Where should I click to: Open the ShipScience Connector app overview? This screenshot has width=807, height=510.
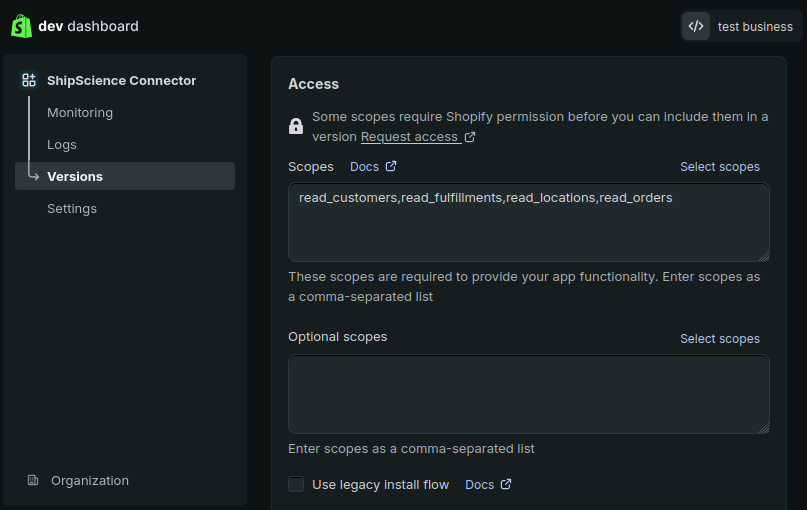click(121, 80)
